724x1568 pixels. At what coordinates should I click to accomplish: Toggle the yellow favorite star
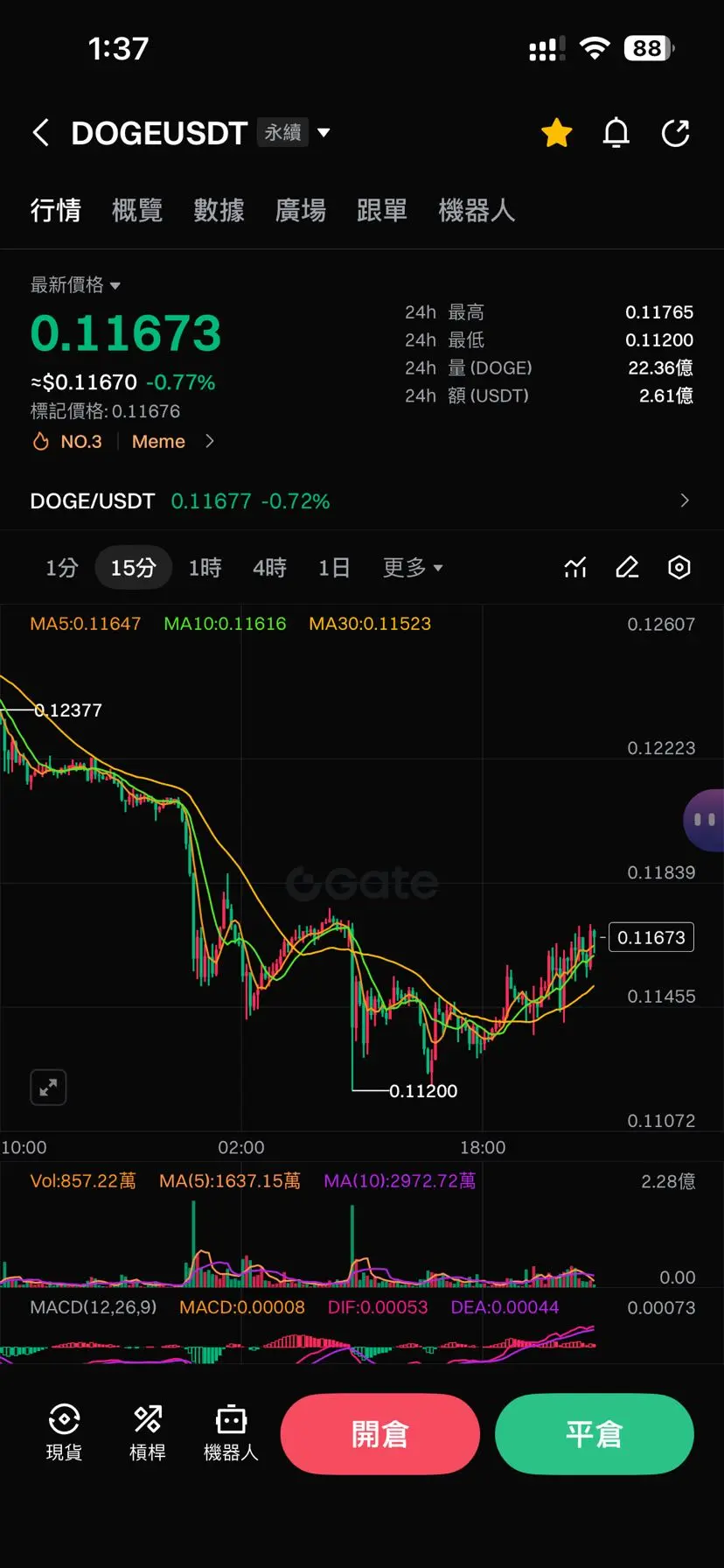[556, 133]
